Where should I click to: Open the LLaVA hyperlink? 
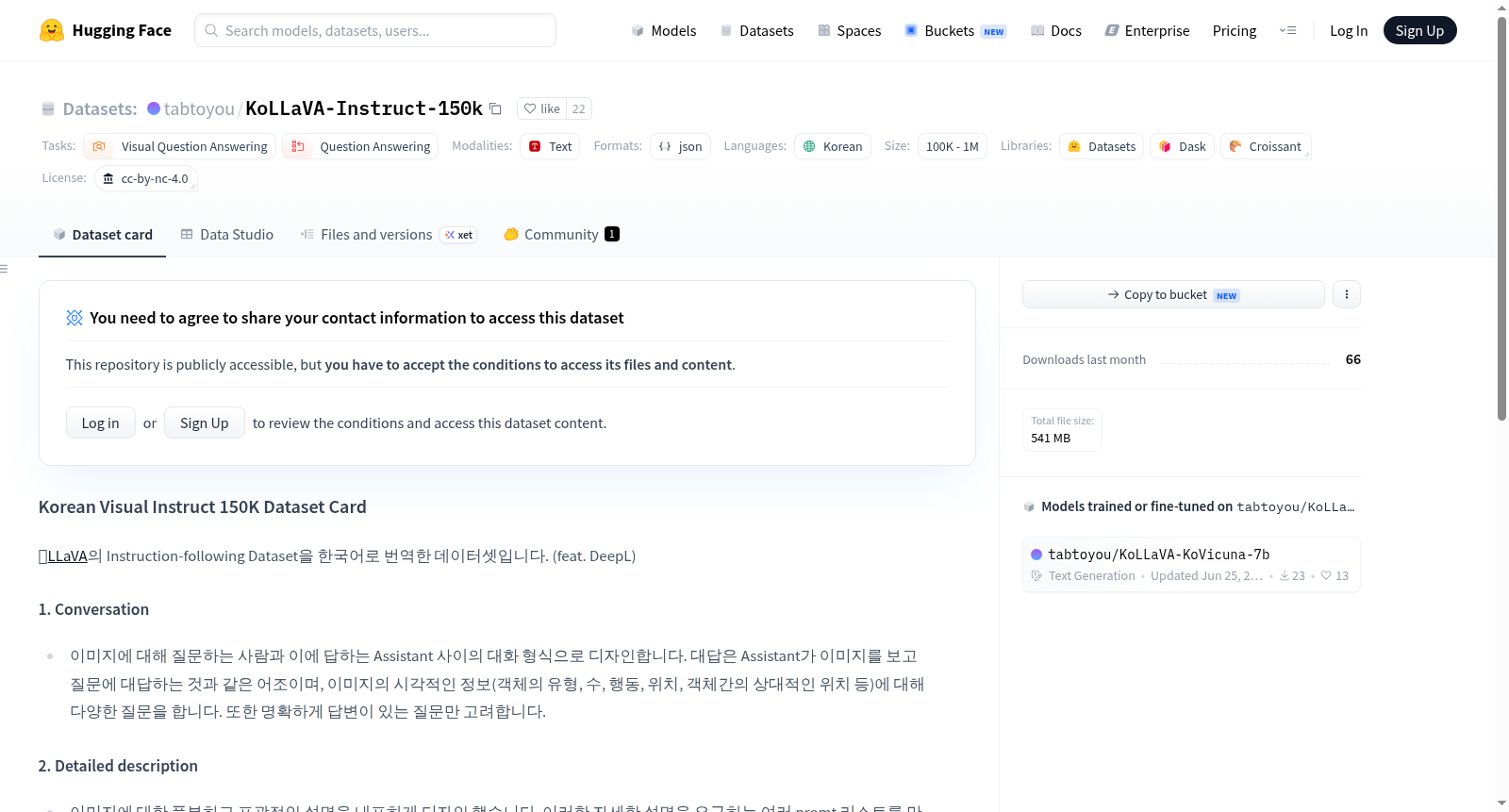67,555
